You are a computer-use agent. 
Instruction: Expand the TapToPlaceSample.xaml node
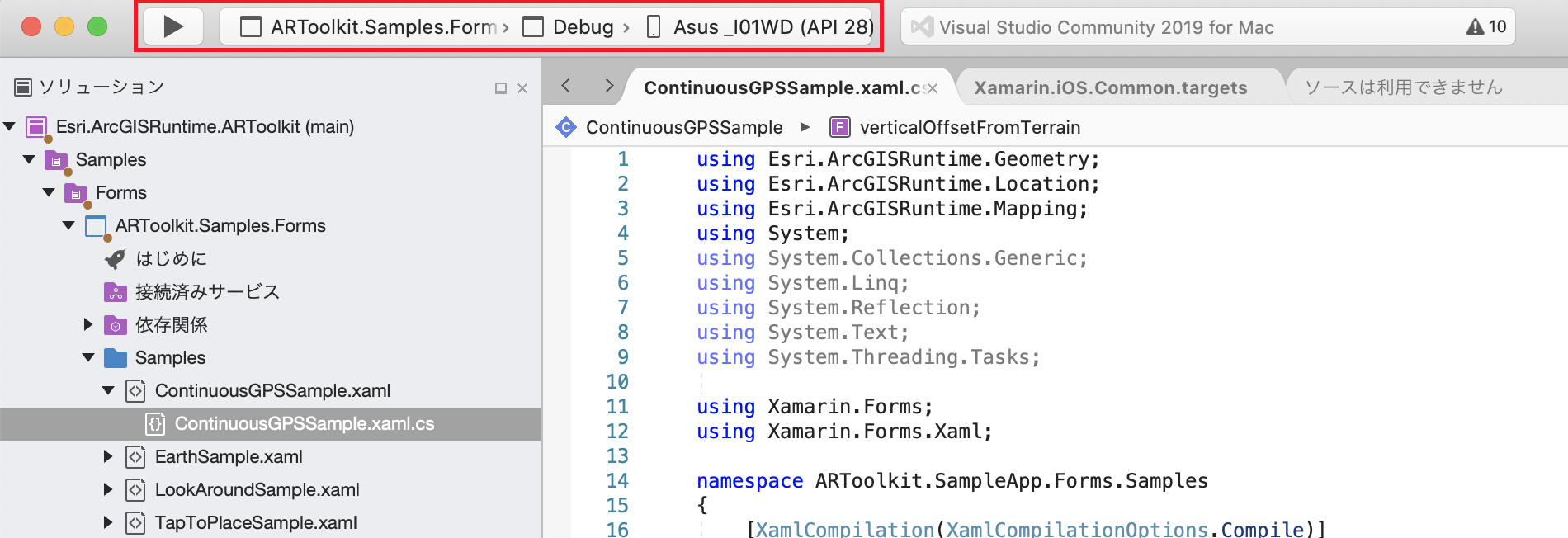click(108, 522)
